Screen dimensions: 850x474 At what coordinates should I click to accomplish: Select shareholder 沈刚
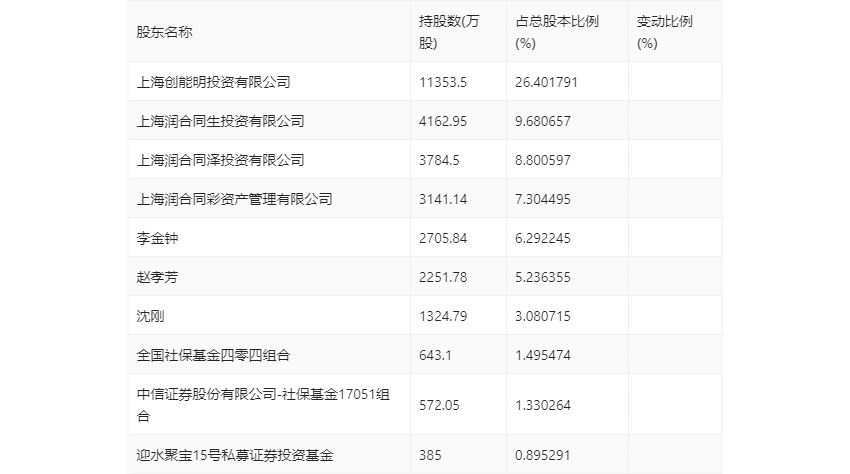pos(150,316)
